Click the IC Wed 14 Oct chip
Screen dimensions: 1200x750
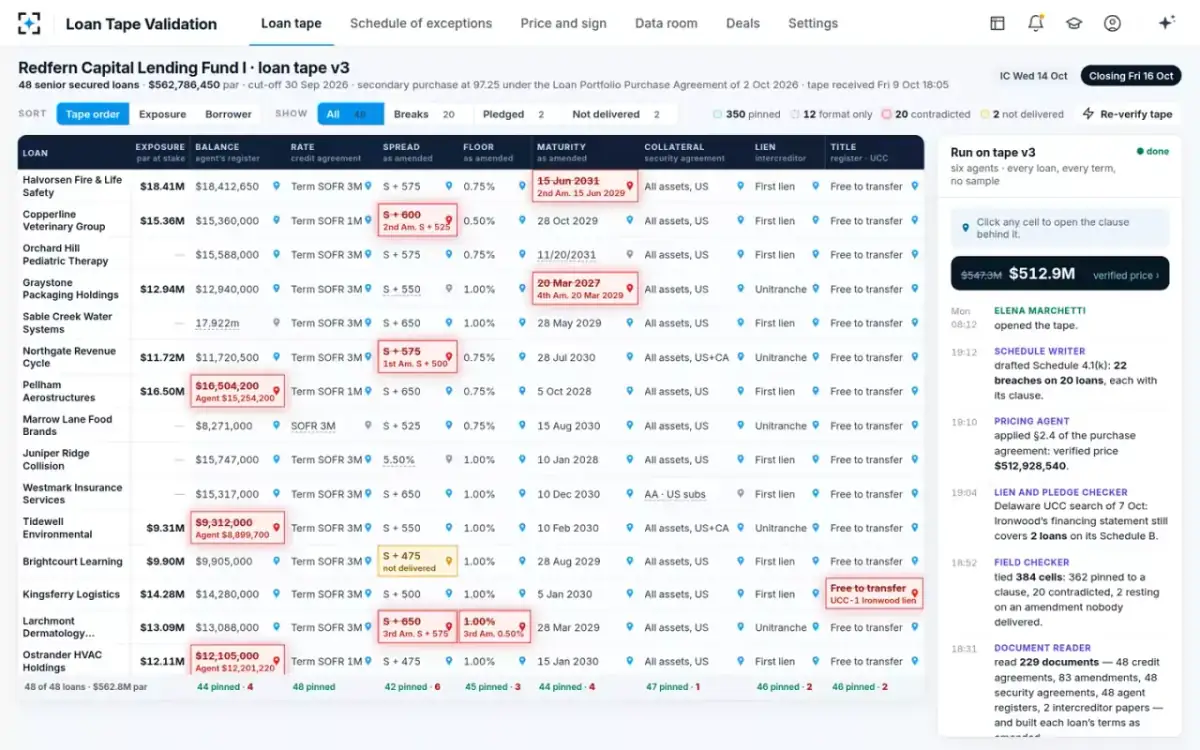(1034, 76)
